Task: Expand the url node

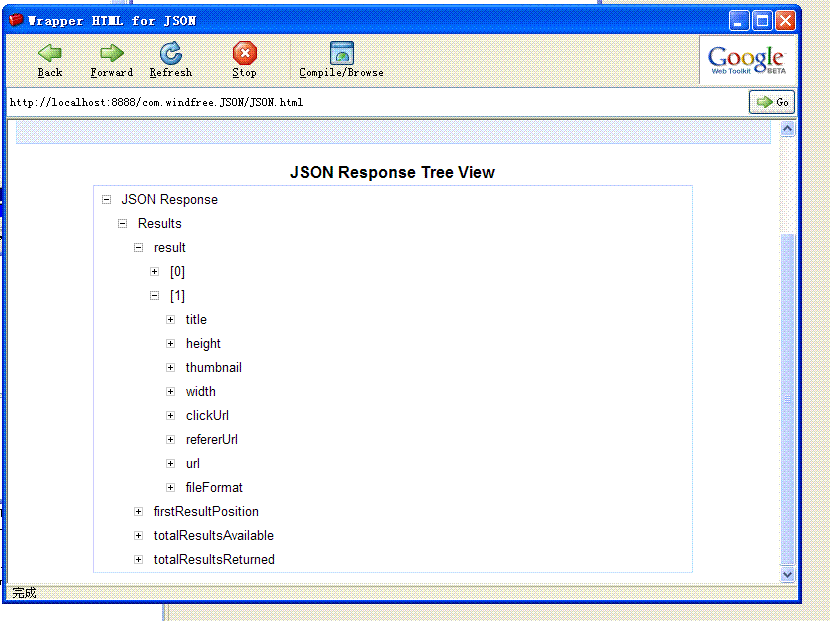Action: (x=170, y=463)
